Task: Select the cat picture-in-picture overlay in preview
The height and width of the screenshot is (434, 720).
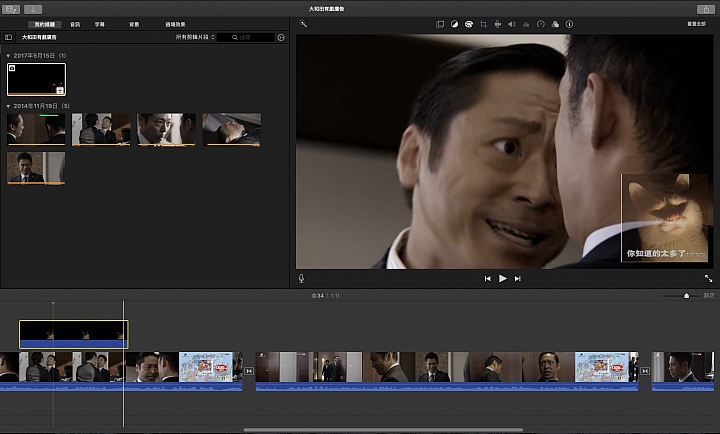Action: [x=664, y=218]
